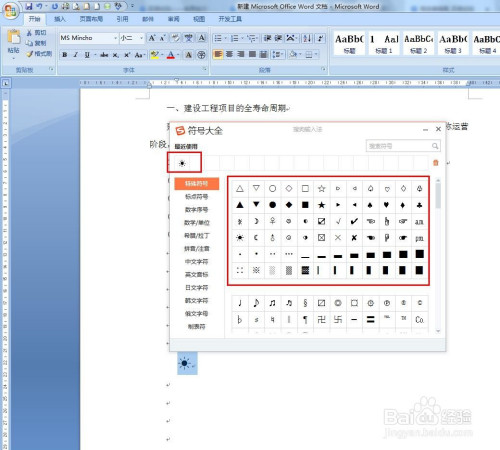The width and height of the screenshot is (500, 450).
Task: Switch to the 开发工具 ribbon tab
Action: [x=230, y=19]
